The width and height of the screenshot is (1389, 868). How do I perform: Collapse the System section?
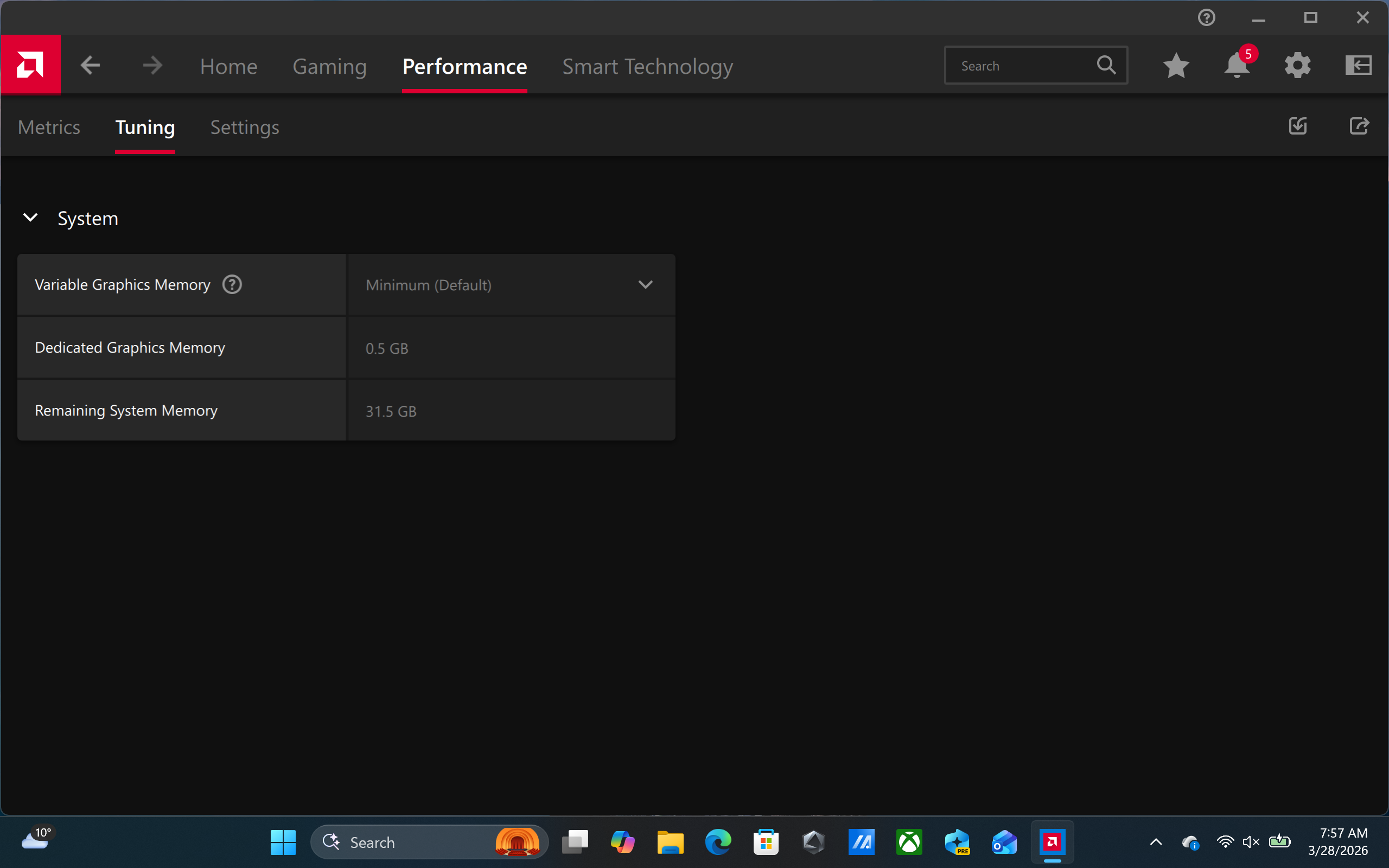coord(30,218)
